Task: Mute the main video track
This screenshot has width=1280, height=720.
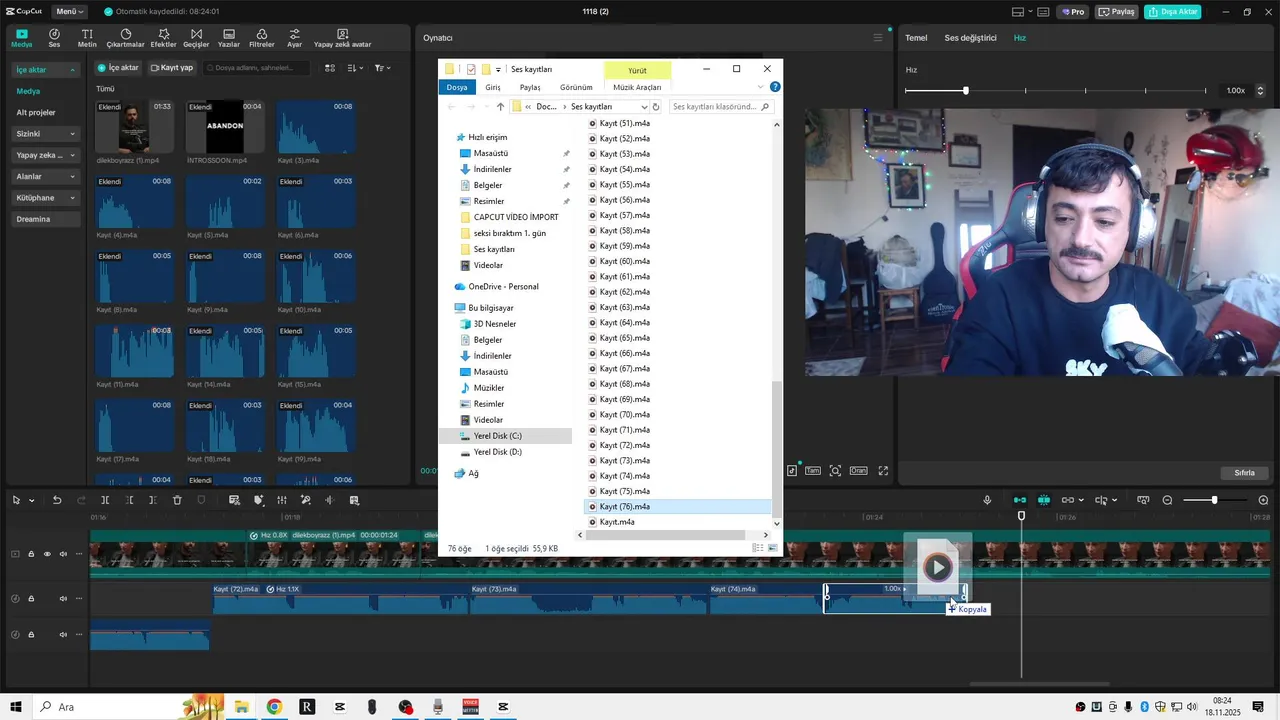Action: click(63, 554)
